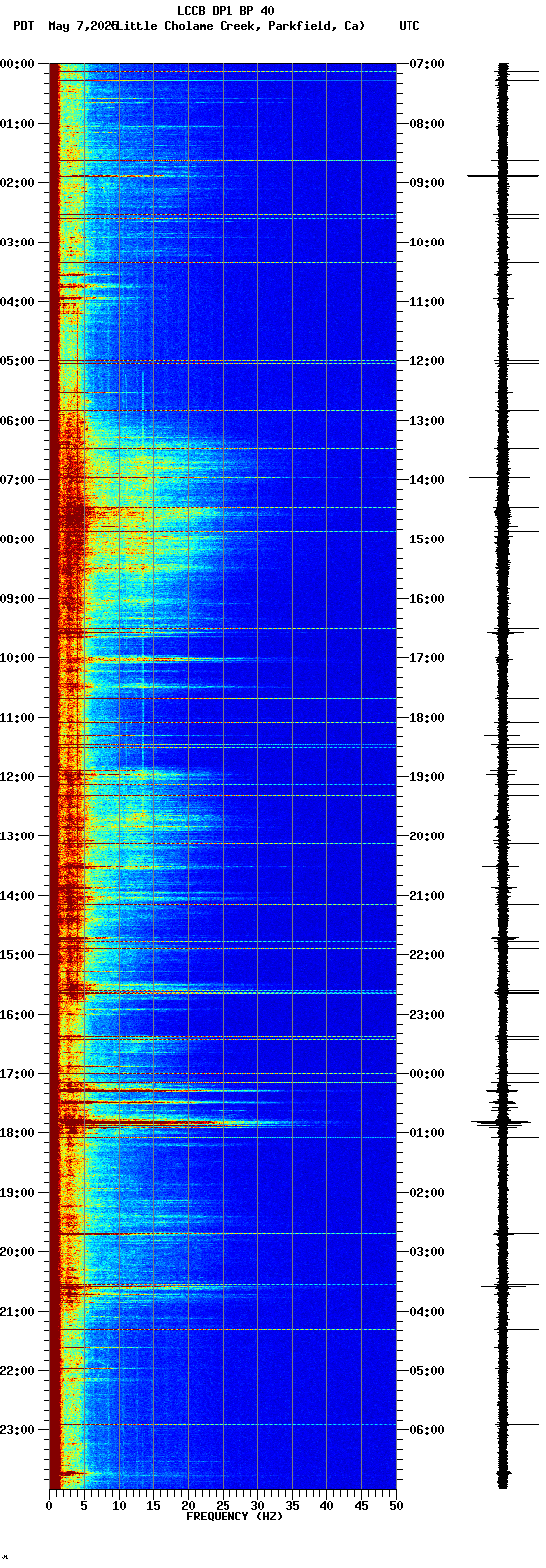The height and width of the screenshot is (1568, 546).
Task: Pick the 45 tick on the frequency axis
Action: pos(361,1506)
